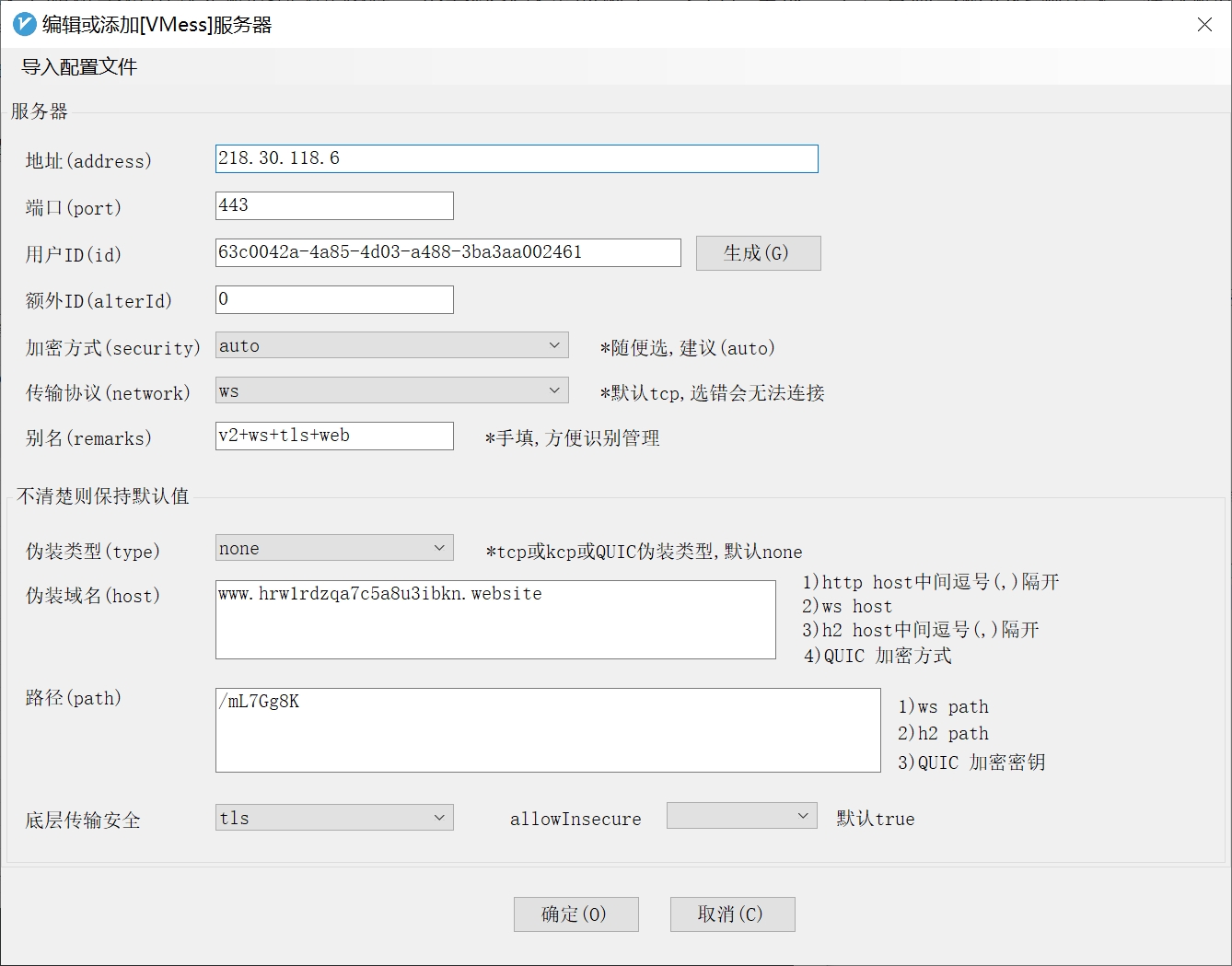
Task: Click the arrow on the auto security box
Action: [x=554, y=345]
